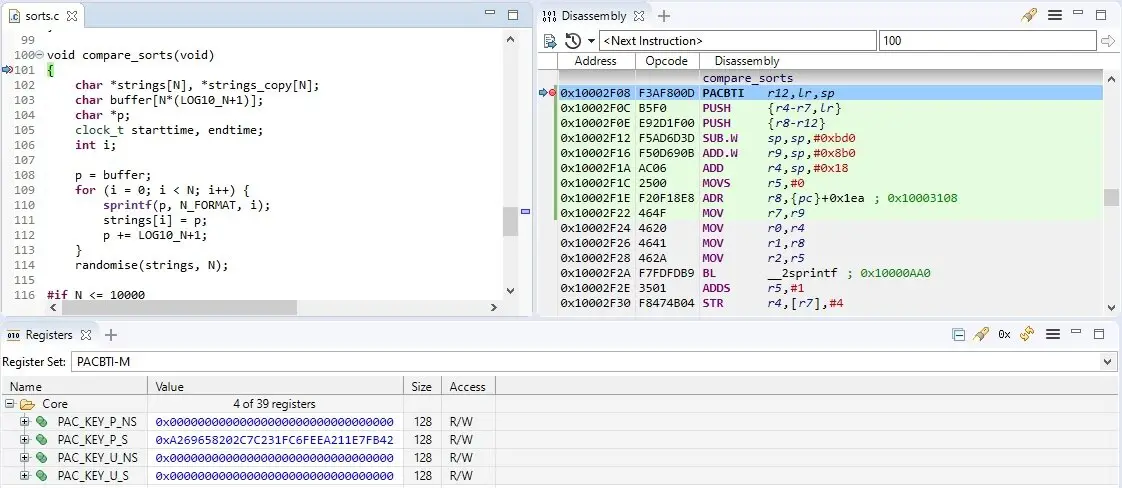Add a new view beside the Registers tab
1122x488 pixels.
click(x=110, y=335)
